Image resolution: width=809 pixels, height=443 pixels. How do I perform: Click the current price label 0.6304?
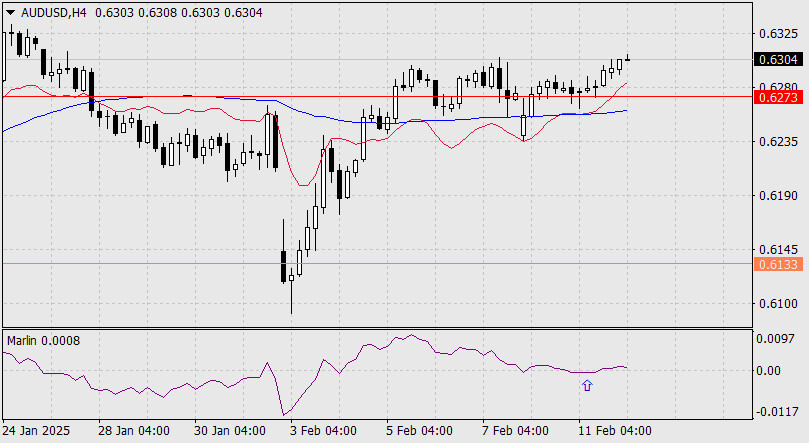[x=778, y=59]
